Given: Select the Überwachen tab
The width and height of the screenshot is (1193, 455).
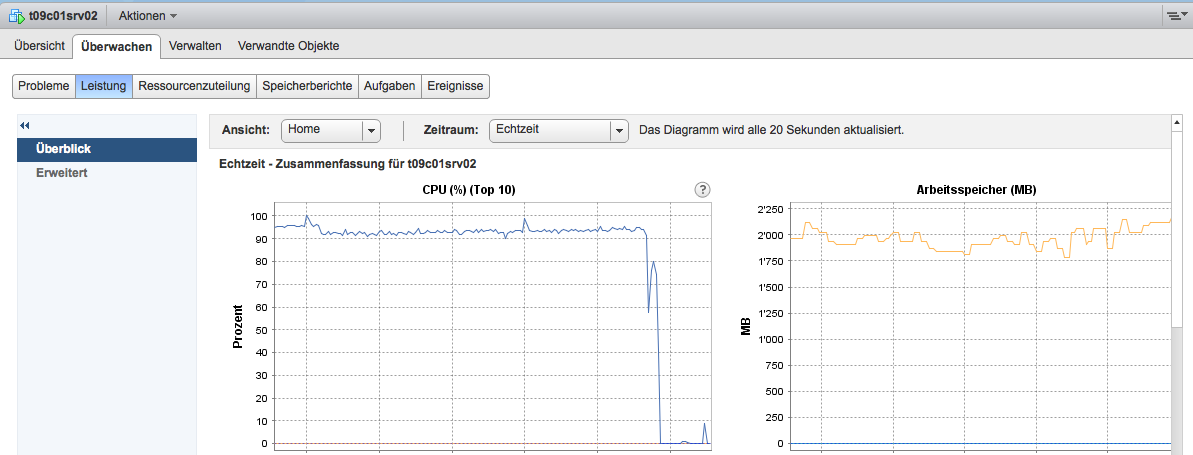Looking at the screenshot, I should coord(116,46).
